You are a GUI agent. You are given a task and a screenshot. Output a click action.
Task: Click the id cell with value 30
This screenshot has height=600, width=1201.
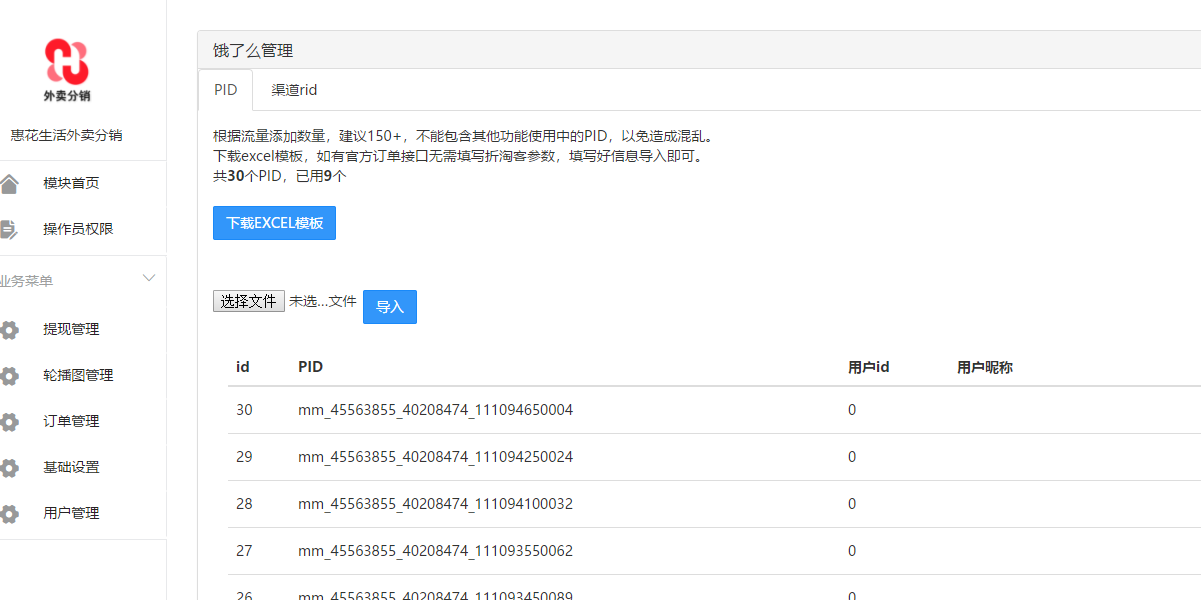[x=245, y=410]
